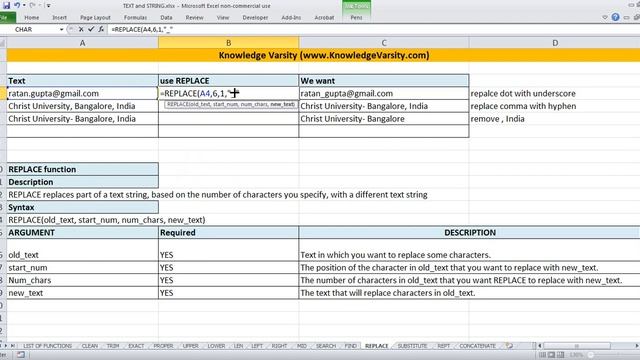640x360 pixels.
Task: Click the macro record icon in status bar
Action: tap(20, 355)
